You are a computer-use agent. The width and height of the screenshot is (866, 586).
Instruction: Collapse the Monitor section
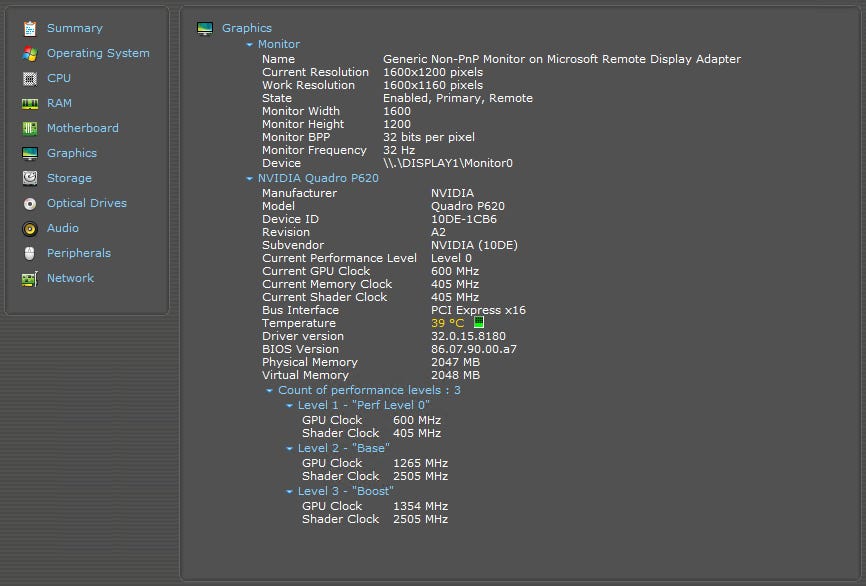tap(250, 45)
